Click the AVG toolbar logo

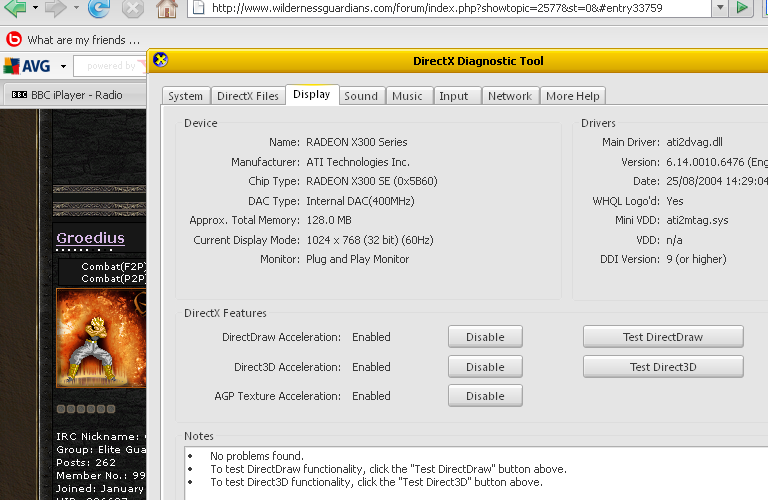pos(27,66)
